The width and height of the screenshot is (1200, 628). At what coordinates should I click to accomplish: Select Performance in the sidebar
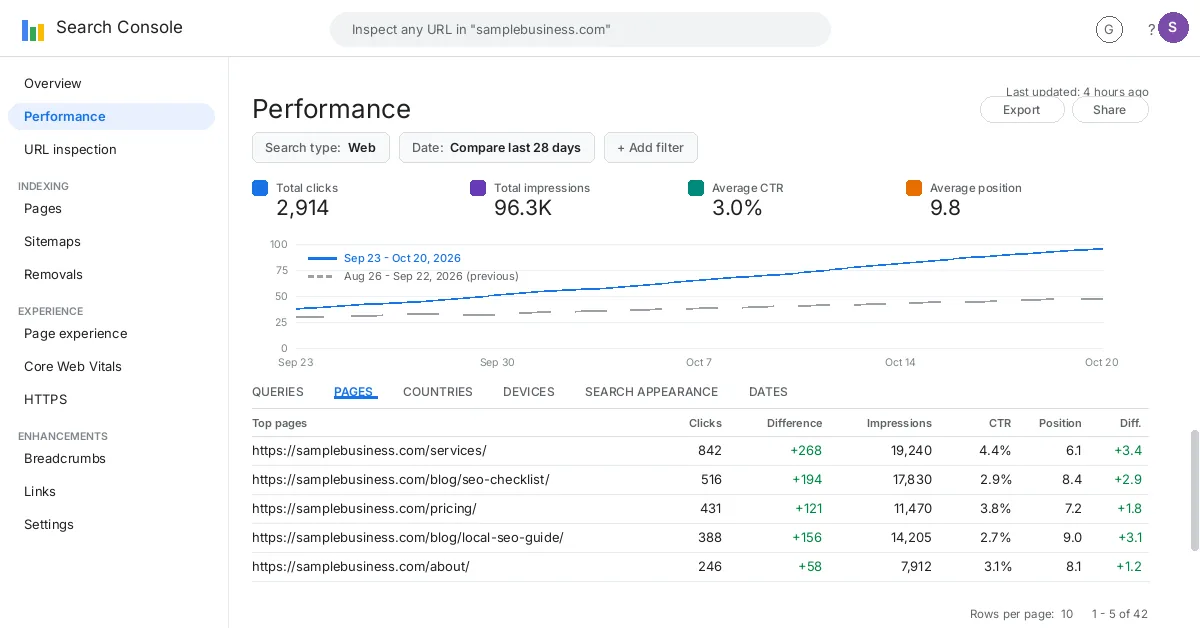coord(111,116)
